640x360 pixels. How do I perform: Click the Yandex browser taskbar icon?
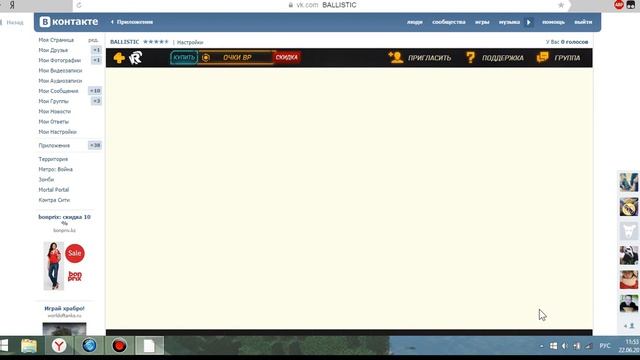[x=59, y=346]
